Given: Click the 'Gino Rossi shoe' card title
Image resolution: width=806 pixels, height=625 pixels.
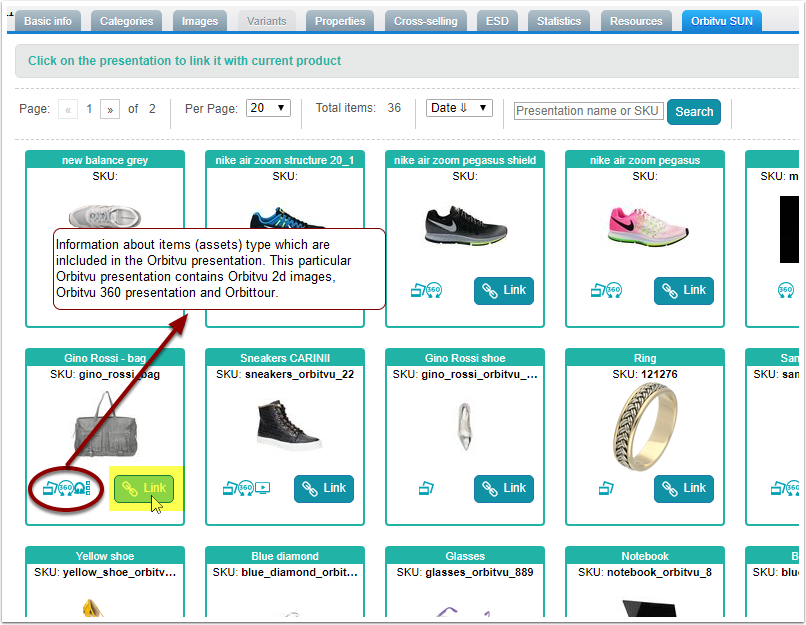Looking at the screenshot, I should click(x=465, y=358).
